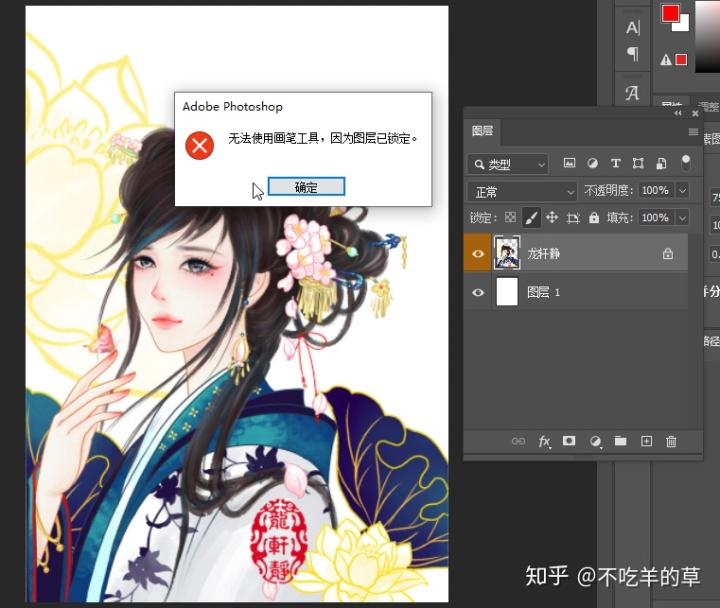Toggle lock transparent pixels icon
The width and height of the screenshot is (720, 608).
coord(510,217)
